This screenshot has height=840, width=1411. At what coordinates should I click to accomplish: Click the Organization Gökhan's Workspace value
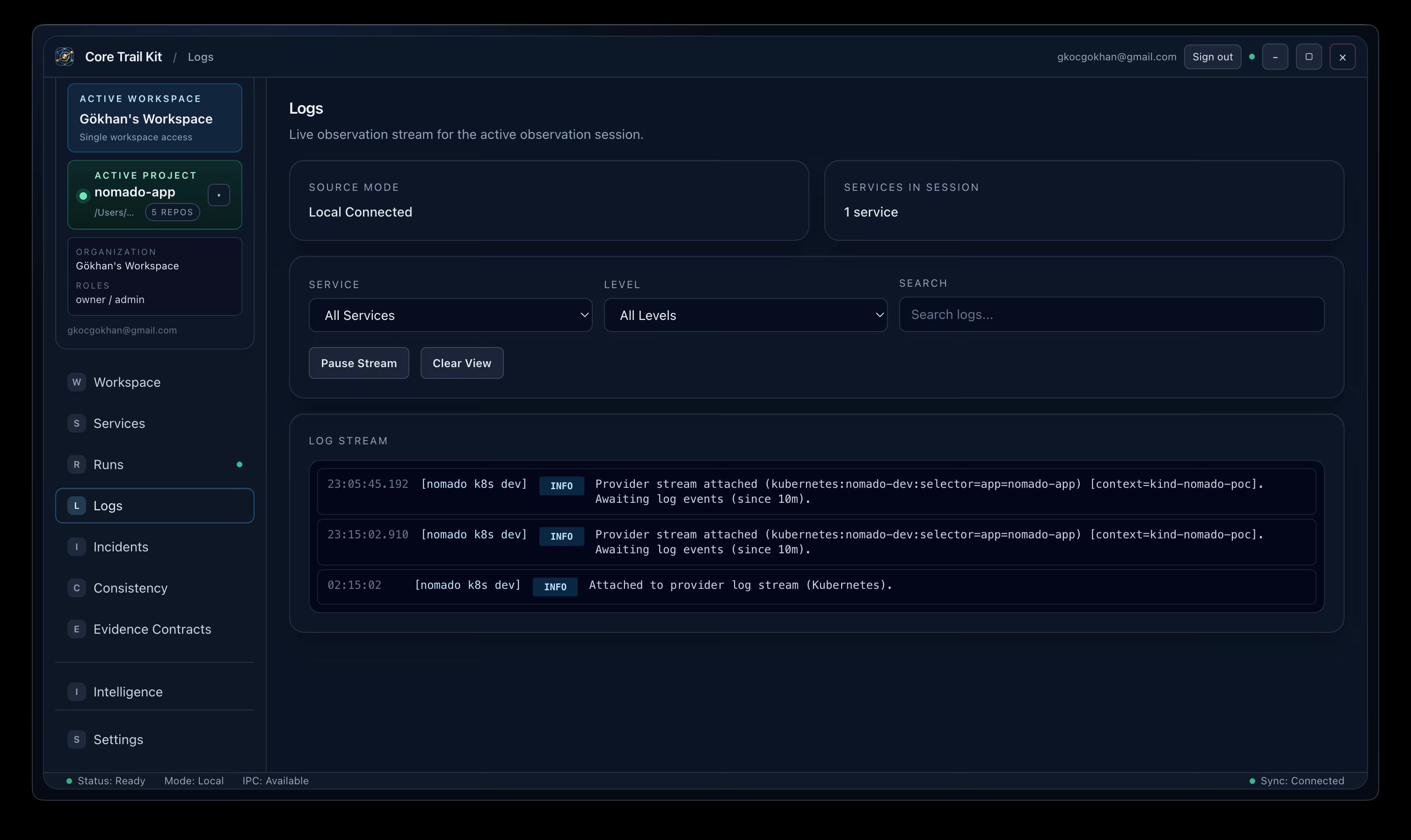click(x=127, y=266)
